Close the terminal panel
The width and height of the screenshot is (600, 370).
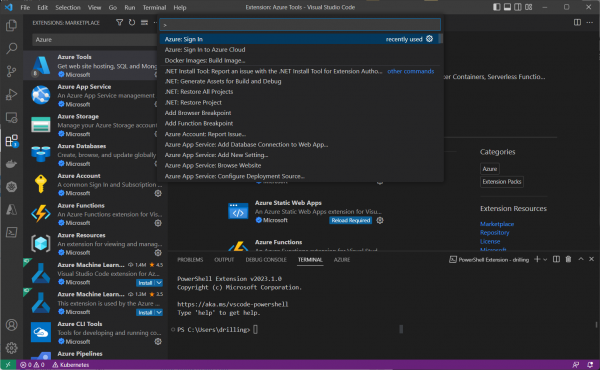(x=591, y=259)
